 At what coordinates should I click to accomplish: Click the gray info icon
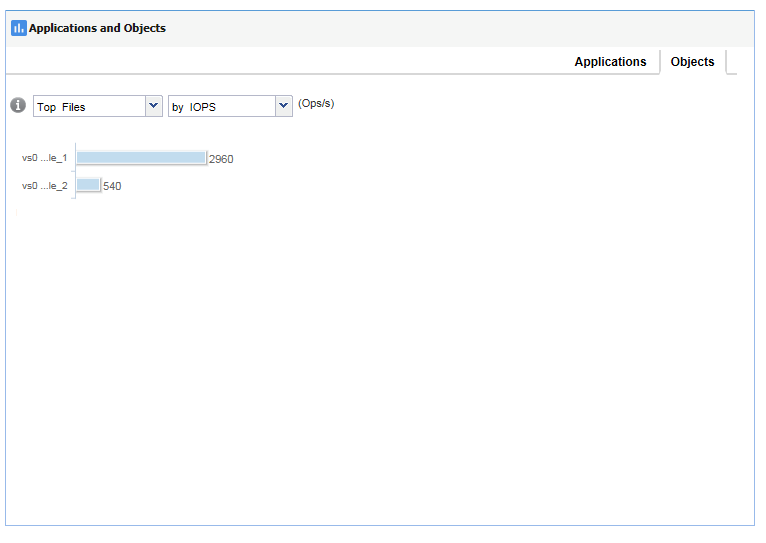point(18,105)
